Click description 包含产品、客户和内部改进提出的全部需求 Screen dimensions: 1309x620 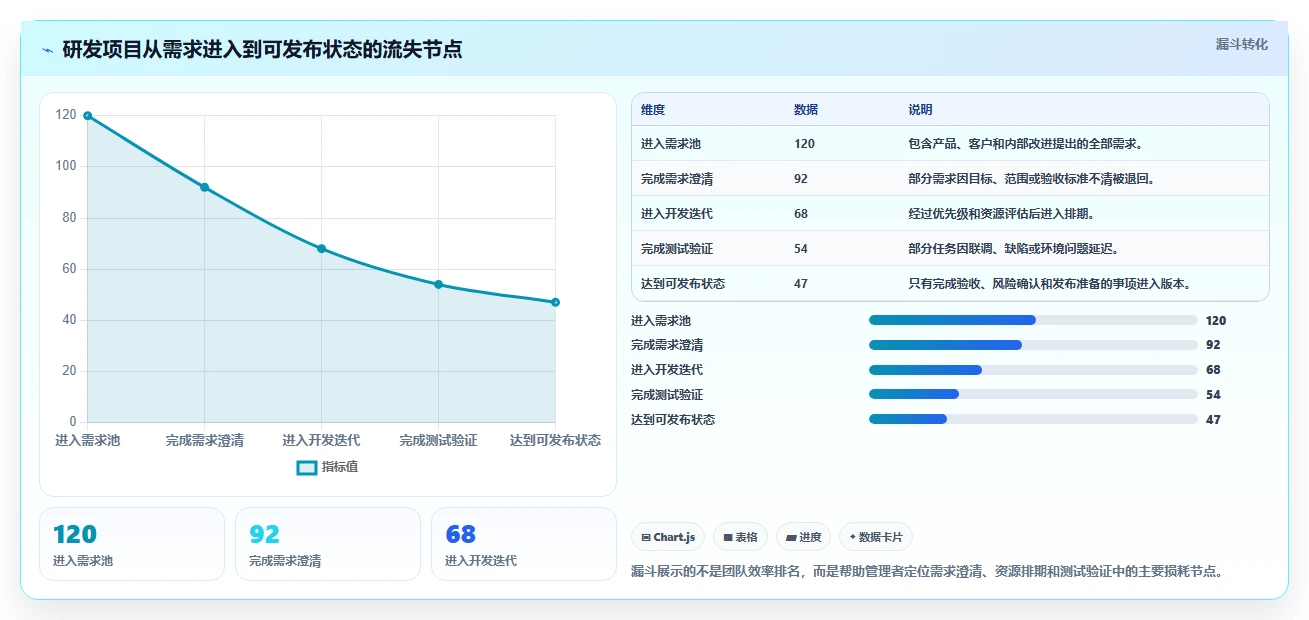pyautogui.click(x=1025, y=144)
